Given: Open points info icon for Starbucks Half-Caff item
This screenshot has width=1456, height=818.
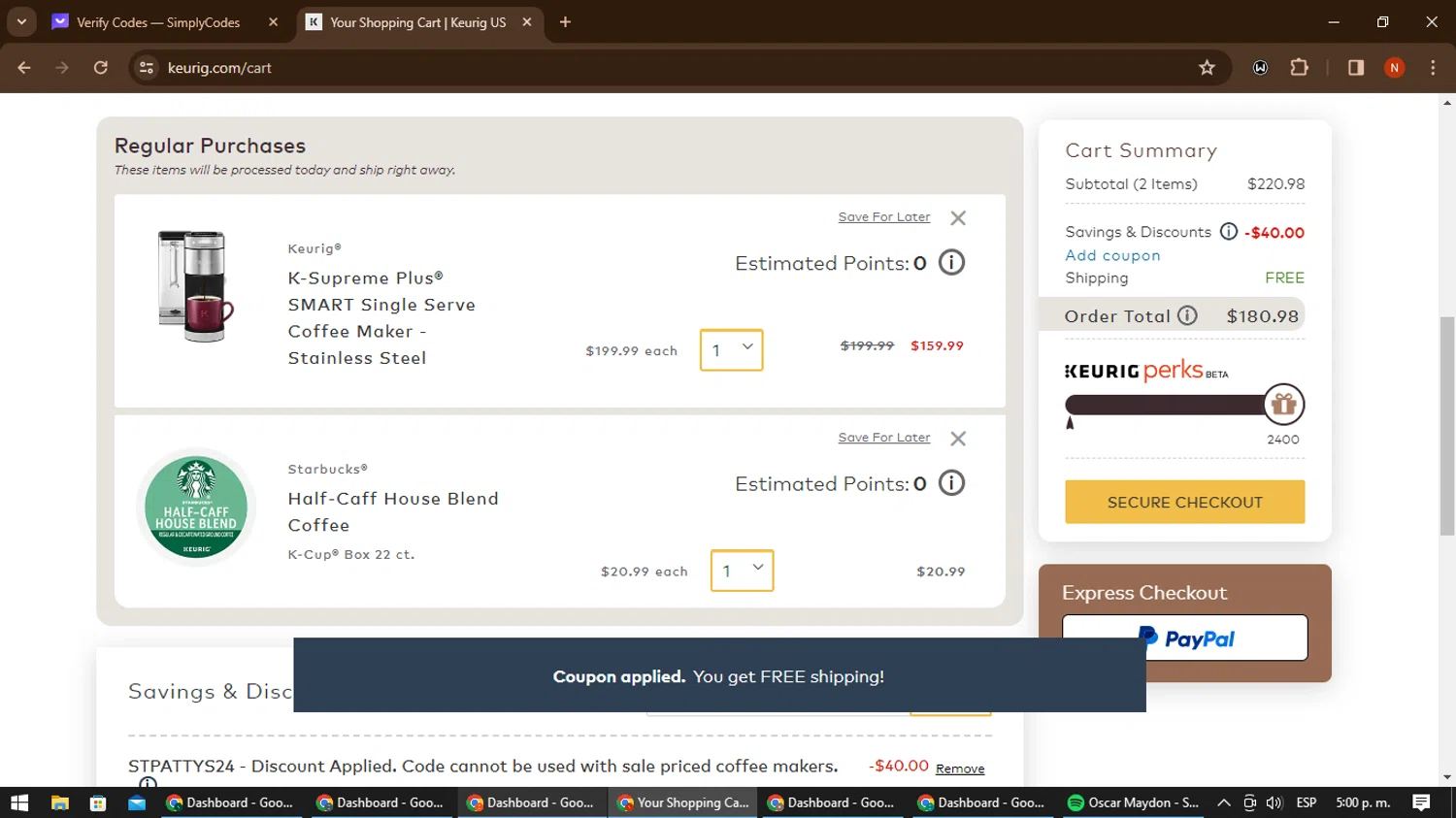Looking at the screenshot, I should 951,483.
